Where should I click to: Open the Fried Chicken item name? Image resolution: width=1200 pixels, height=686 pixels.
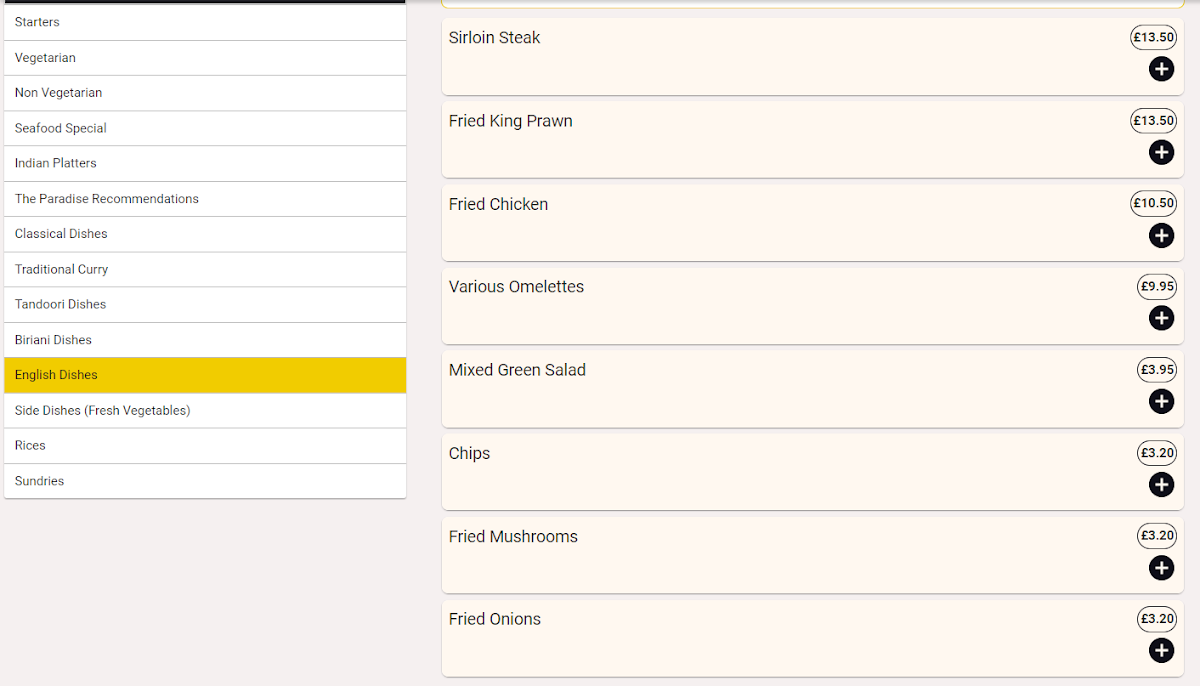[x=498, y=204]
